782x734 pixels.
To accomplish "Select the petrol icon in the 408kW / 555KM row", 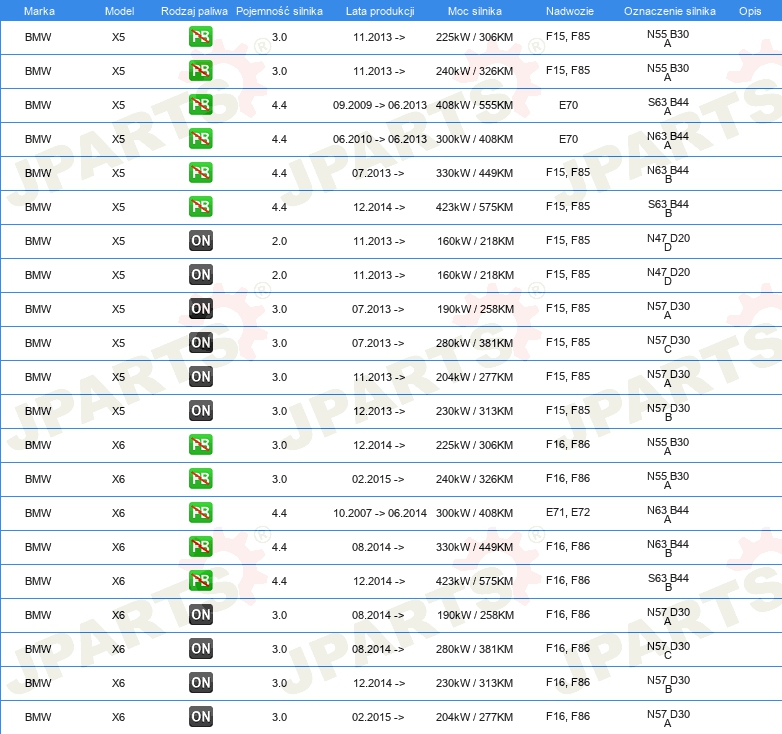I will point(200,105).
